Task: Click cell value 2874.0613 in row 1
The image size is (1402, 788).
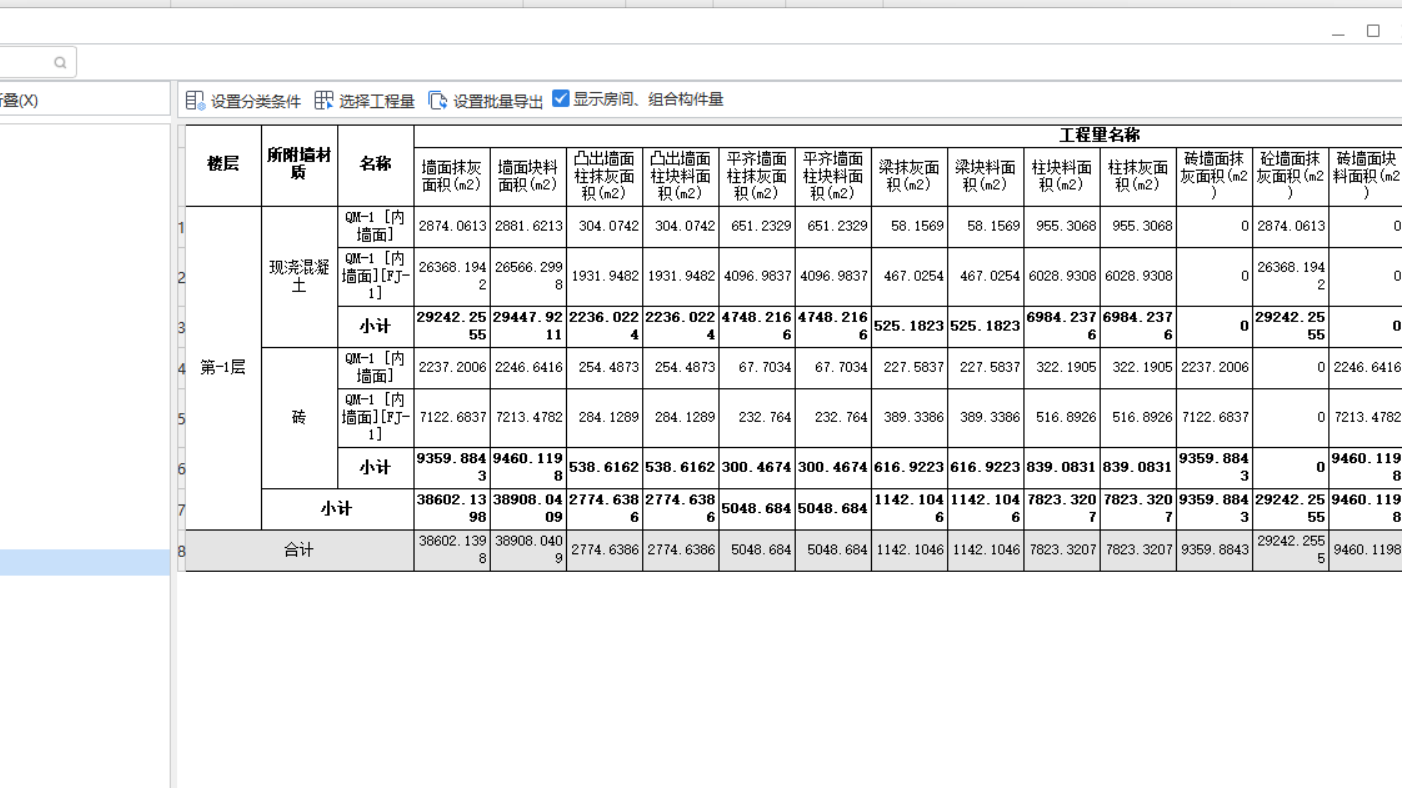Action: coord(452,227)
